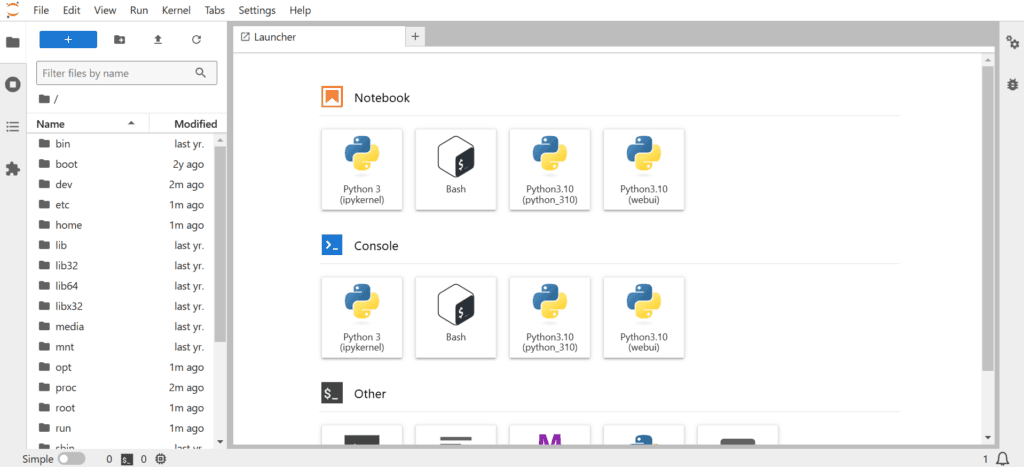
Task: Select the run folder
Action: point(121,428)
